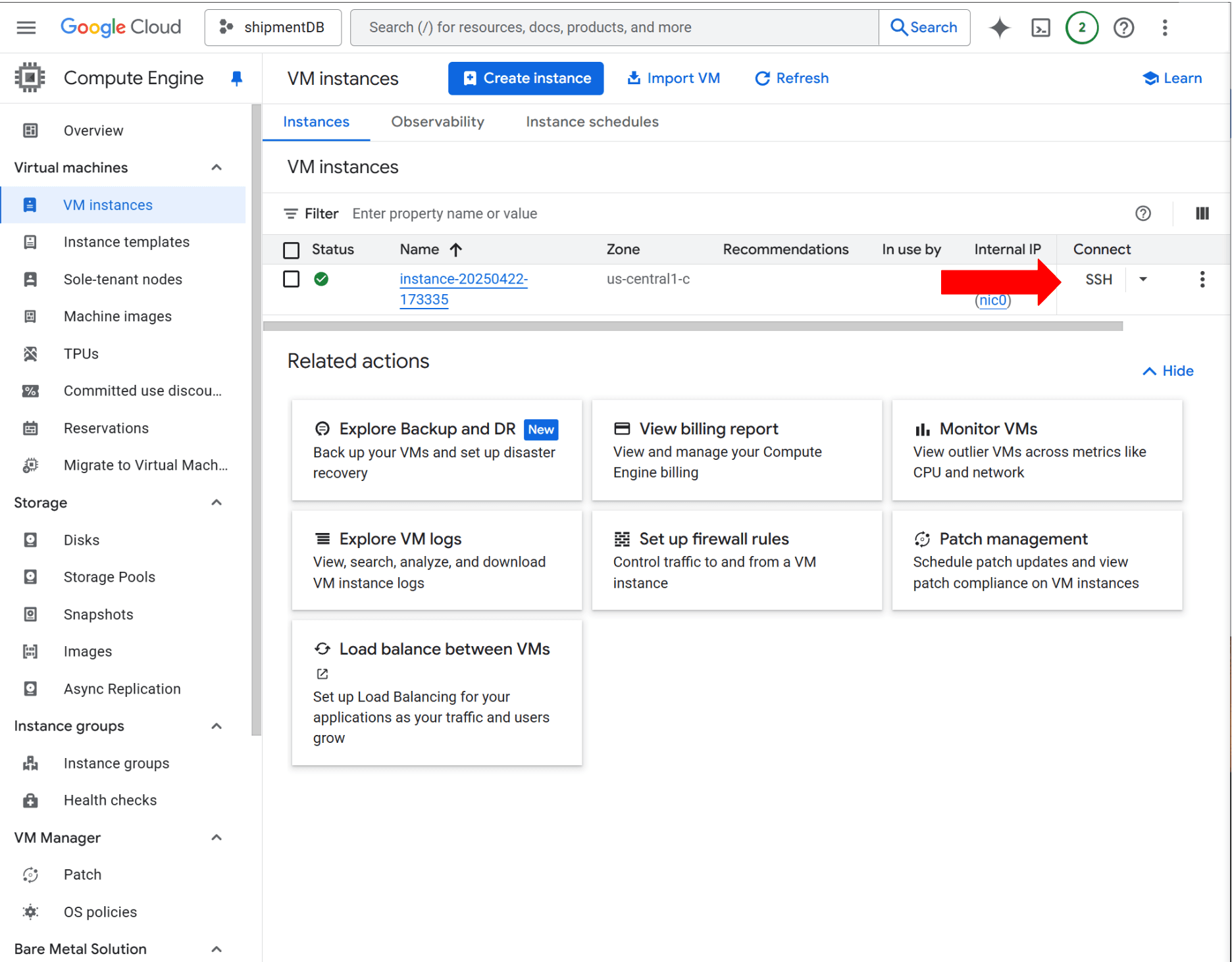Collapse the Storage sidebar section
Screen dimensions: 1232x962
coord(217,503)
